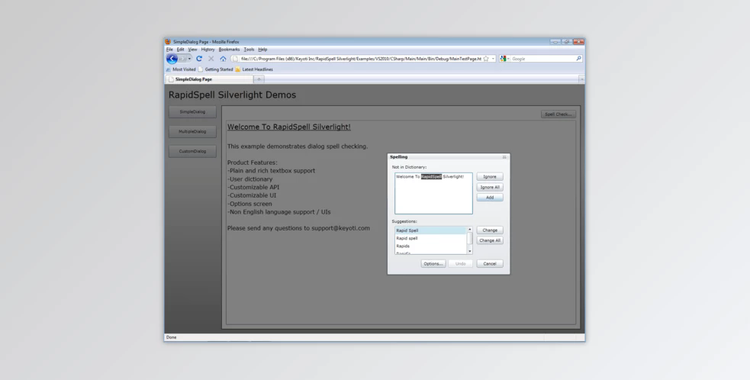Image resolution: width=750 pixels, height=380 pixels.
Task: Open the Getting Started bookmark
Action: point(216,69)
